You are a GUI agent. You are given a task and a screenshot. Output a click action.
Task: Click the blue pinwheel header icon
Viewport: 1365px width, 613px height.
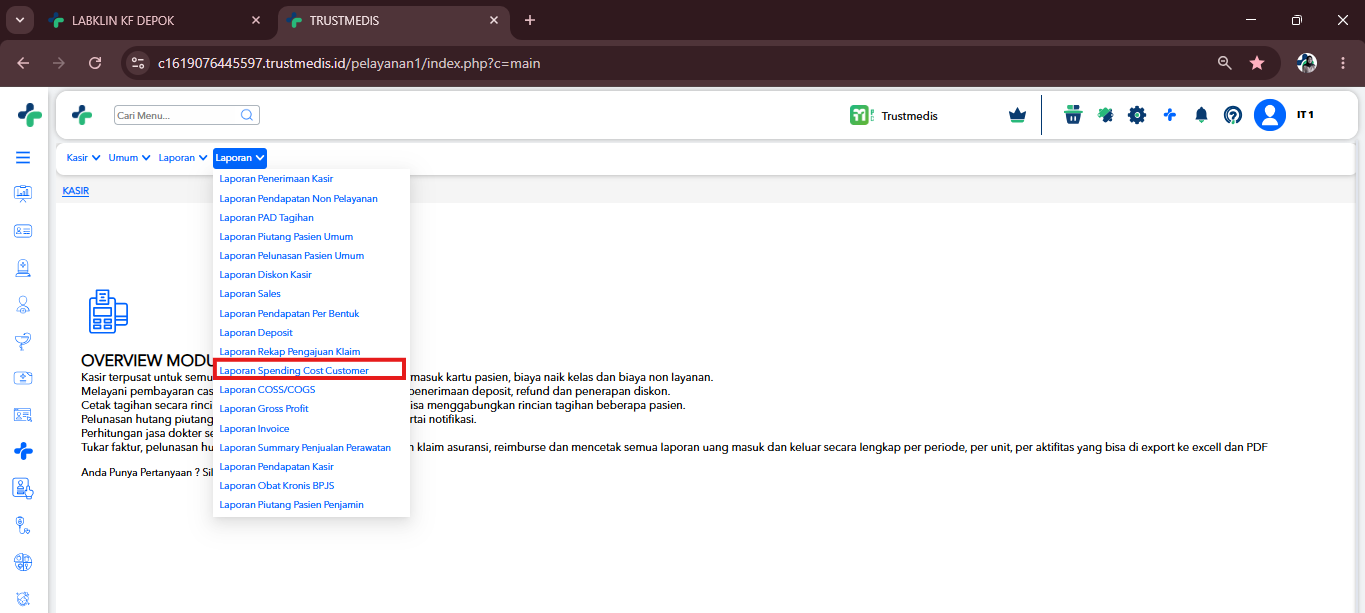(1169, 115)
